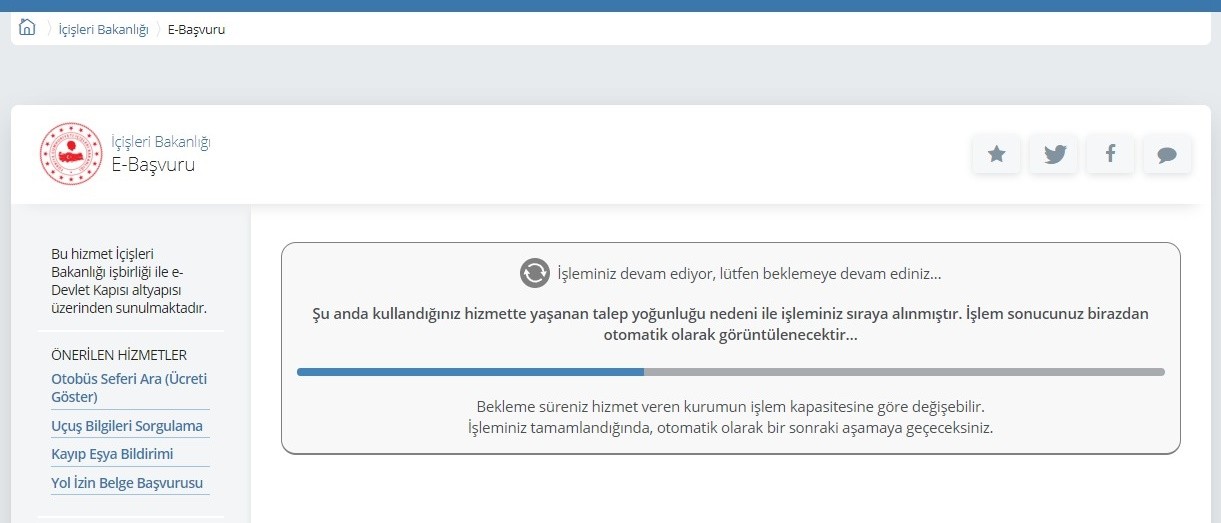
Task: Open the Otobüs Seferi Ara link
Action: point(129,388)
